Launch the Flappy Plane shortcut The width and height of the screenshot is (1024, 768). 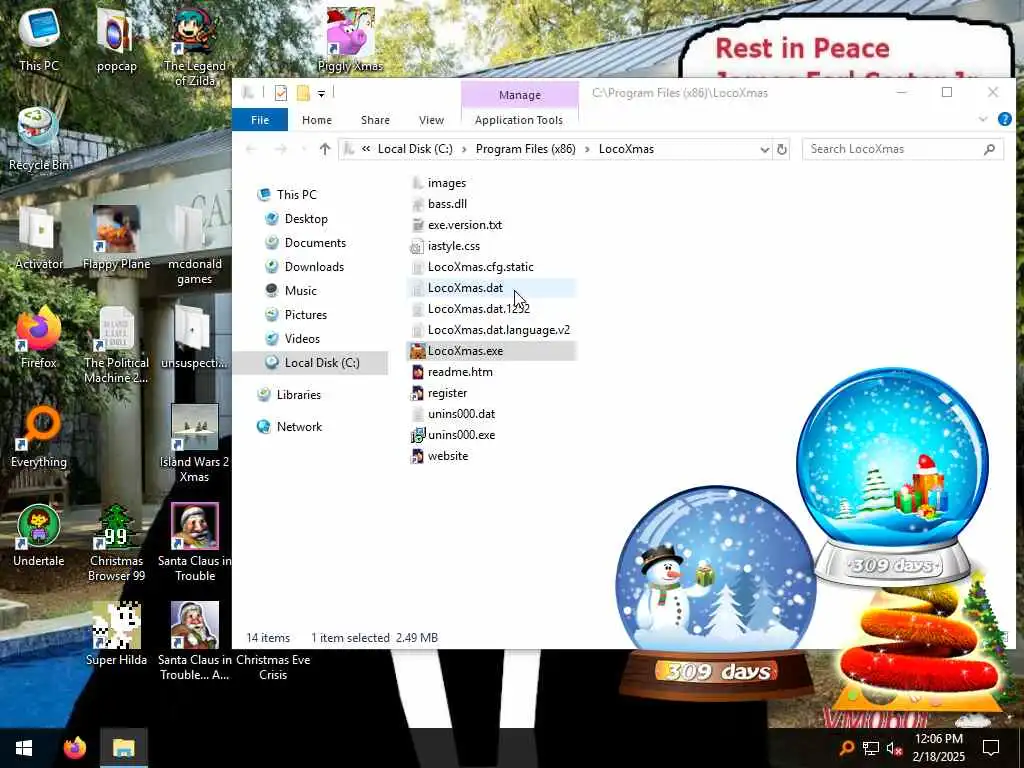coord(116,238)
